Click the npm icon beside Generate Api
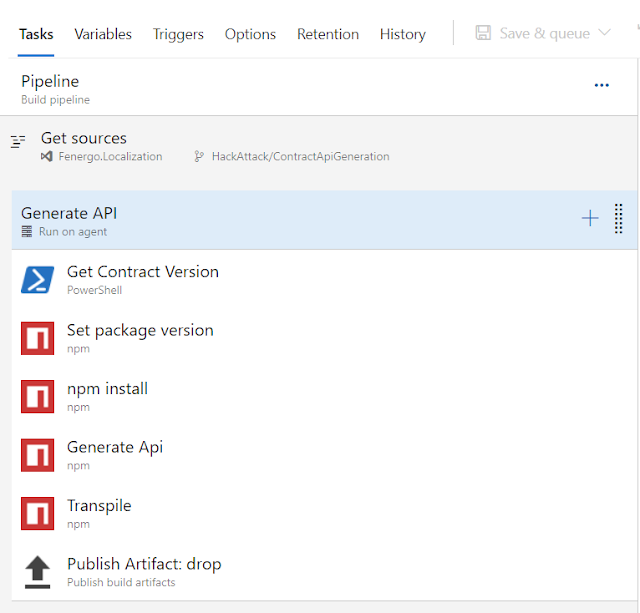 coord(38,455)
